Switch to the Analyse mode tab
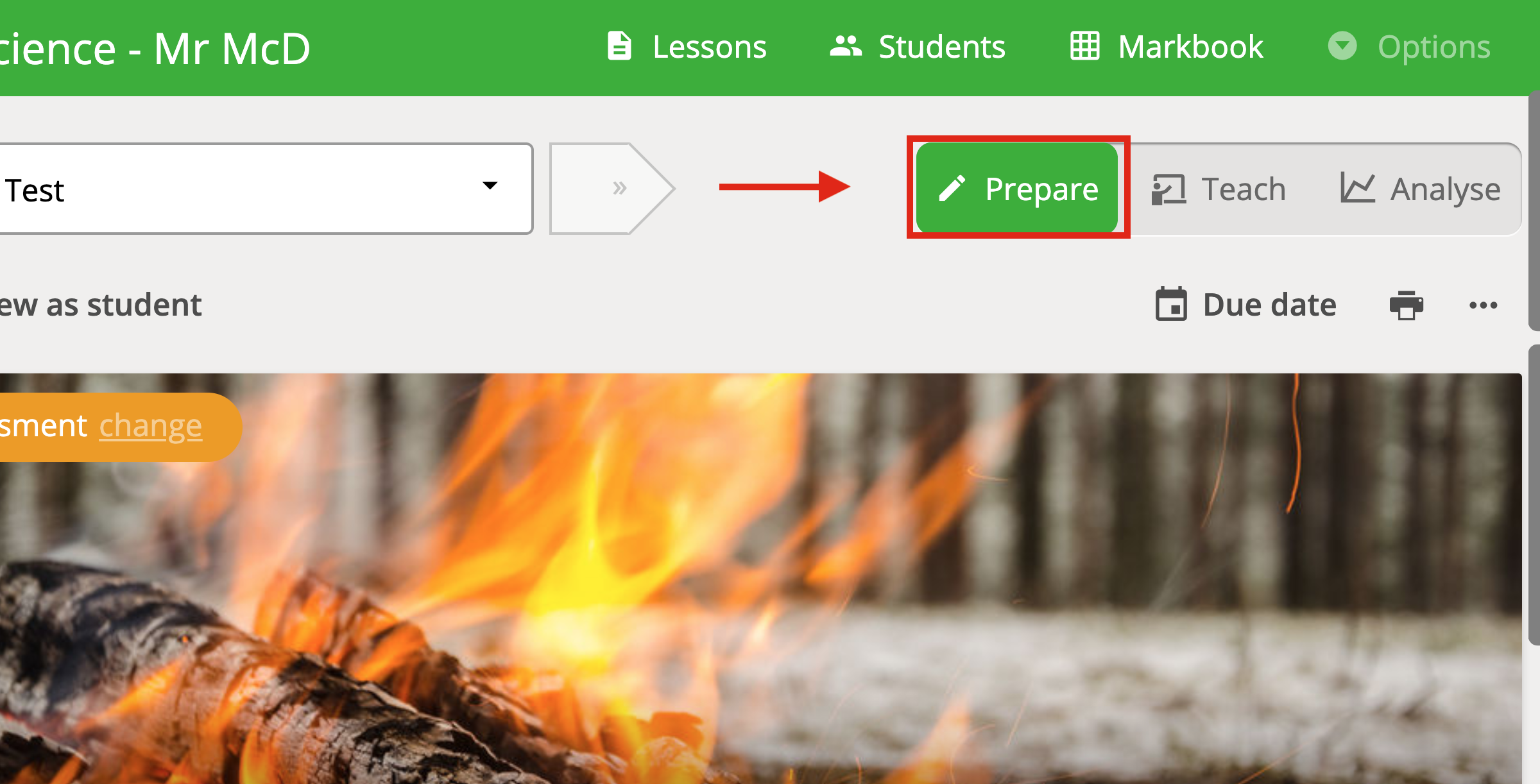This screenshot has width=1540, height=784. click(1420, 189)
